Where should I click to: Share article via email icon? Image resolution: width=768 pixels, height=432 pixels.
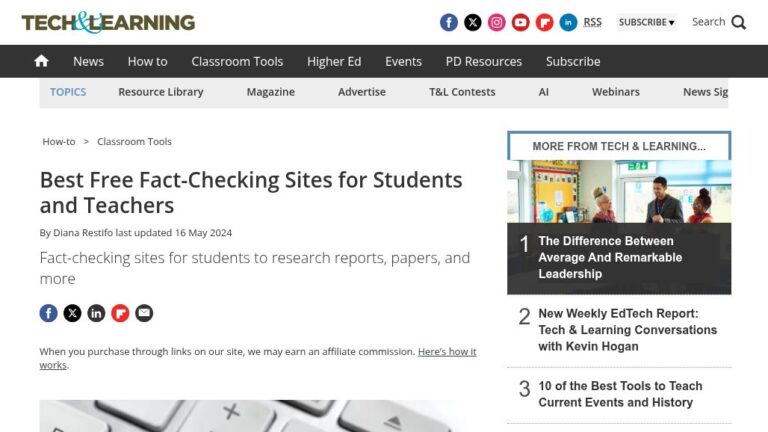(144, 313)
